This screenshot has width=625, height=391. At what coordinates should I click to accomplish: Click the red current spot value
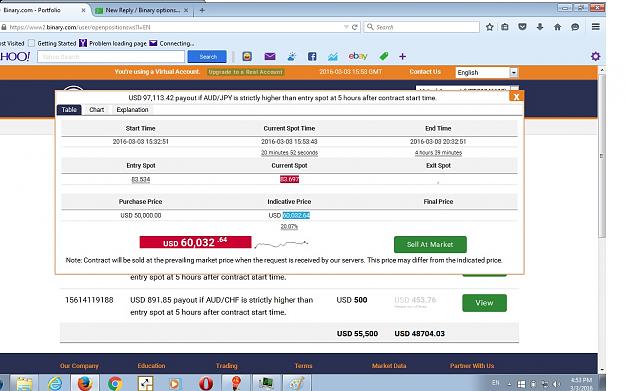(x=289, y=179)
